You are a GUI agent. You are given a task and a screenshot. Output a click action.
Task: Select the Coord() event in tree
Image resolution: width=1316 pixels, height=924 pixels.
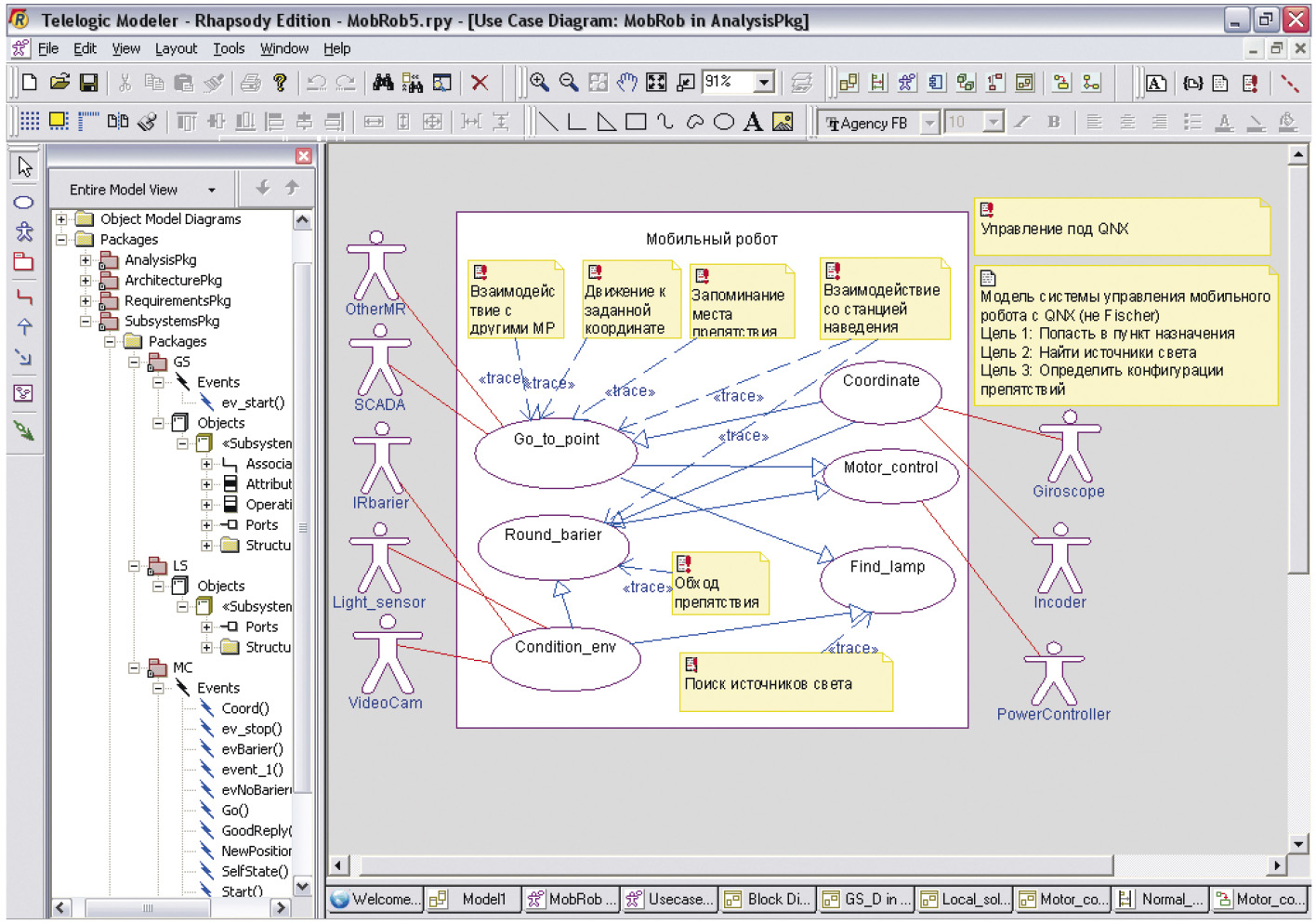[244, 708]
